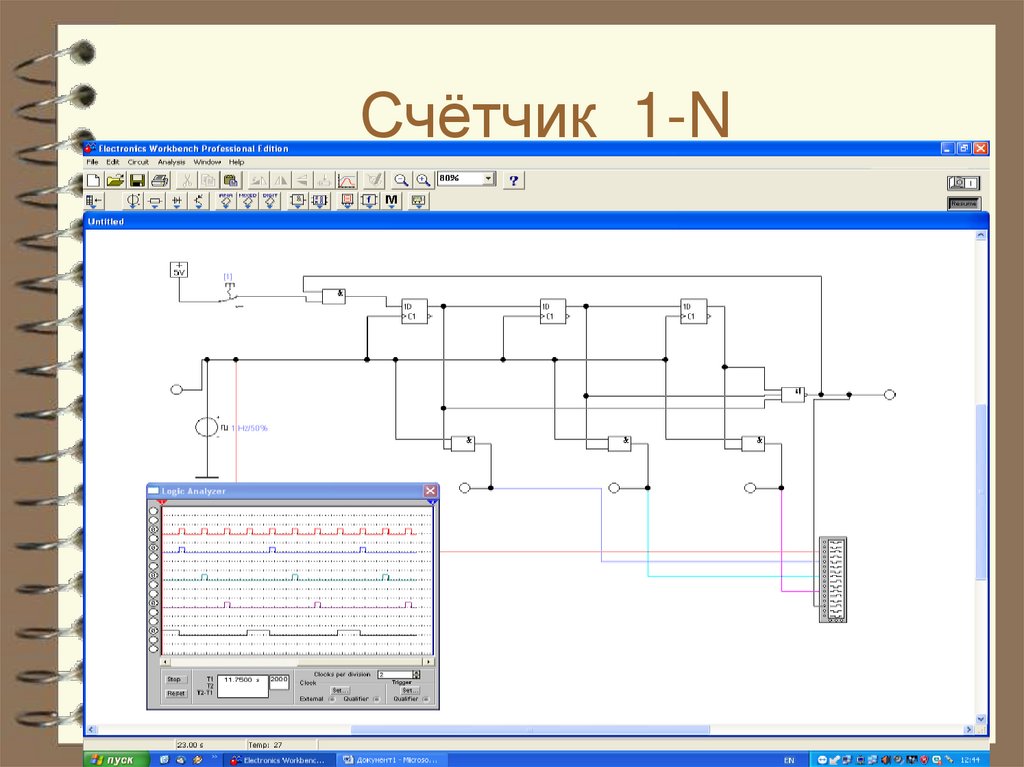The width and height of the screenshot is (1024, 767).
Task: Open the Instruments parts bin icon
Action: click(x=418, y=201)
